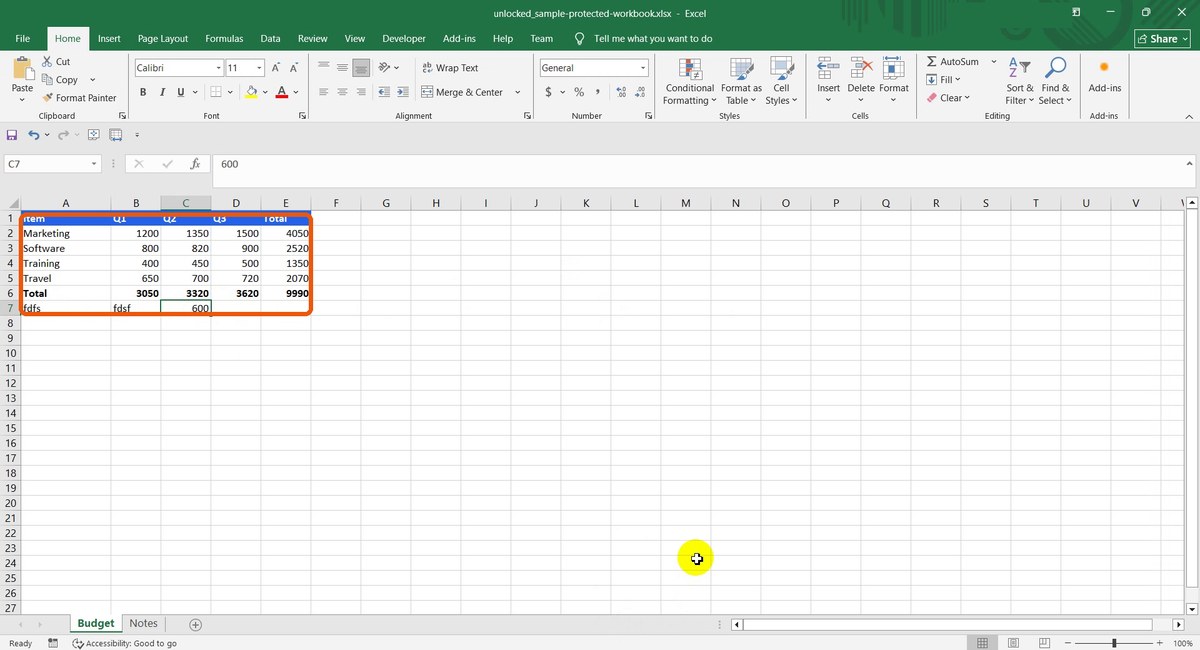Switch to Page Layout view in status bar
The width and height of the screenshot is (1200, 650).
tap(1013, 643)
